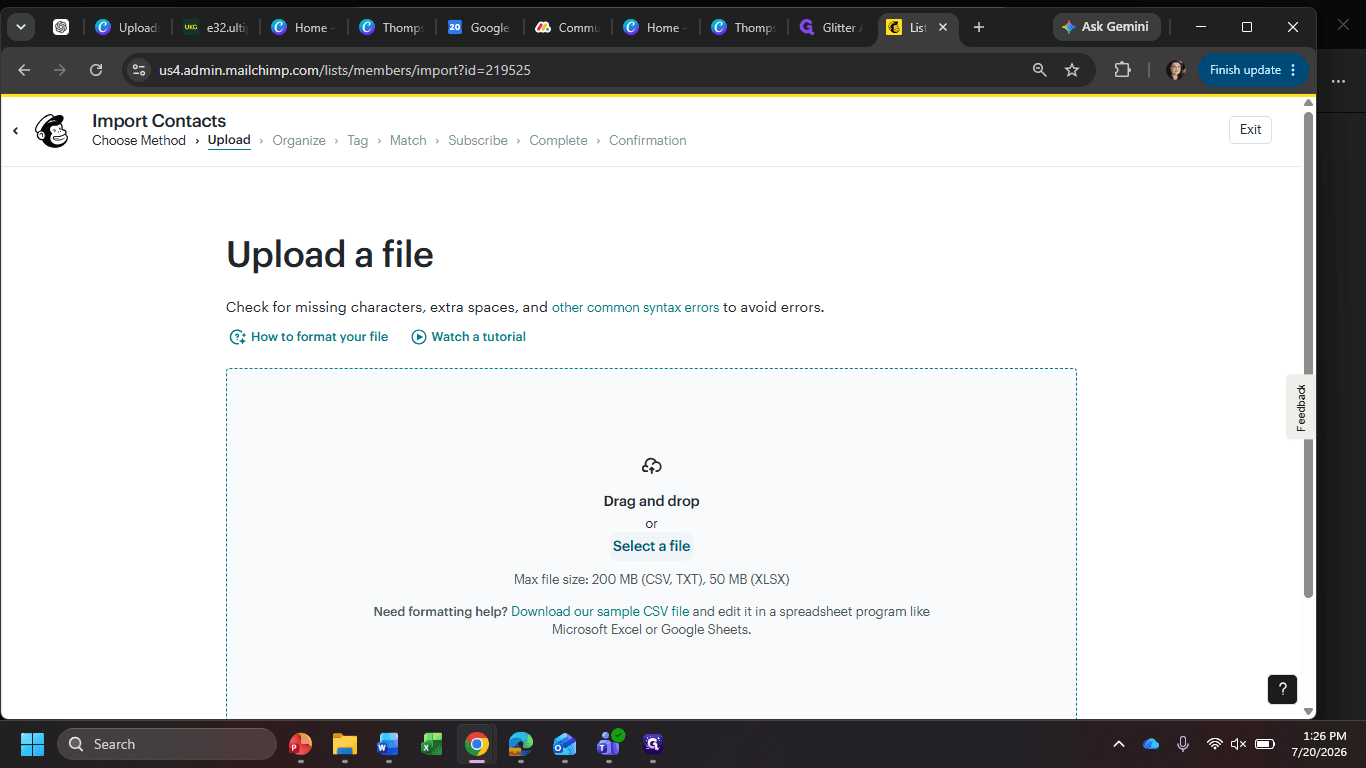Open a new browser tab
Viewport: 1366px width, 768px height.
[979, 28]
